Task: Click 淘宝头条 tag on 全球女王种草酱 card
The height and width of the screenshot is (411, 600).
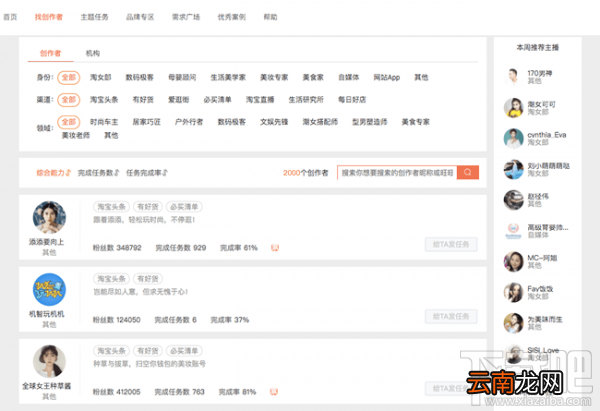Action: (111, 351)
